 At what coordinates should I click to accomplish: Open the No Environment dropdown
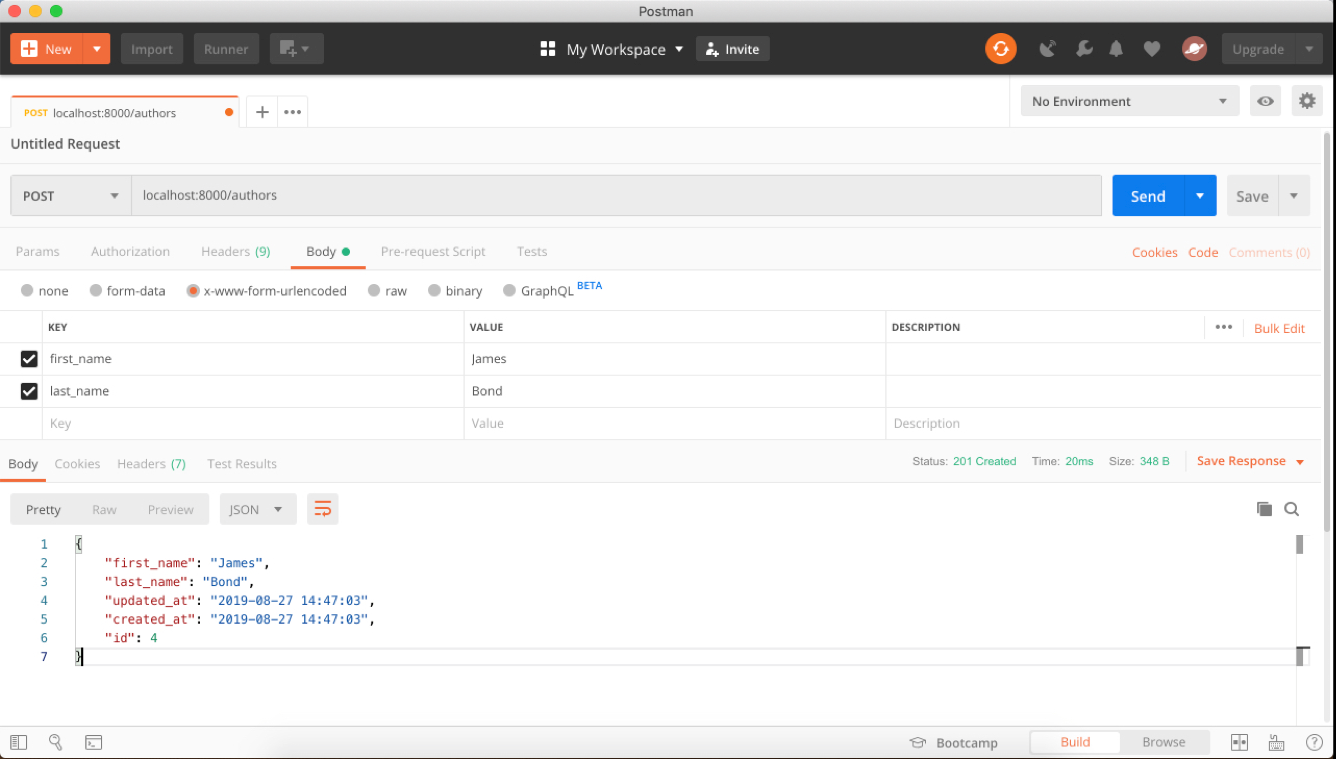click(x=1129, y=100)
